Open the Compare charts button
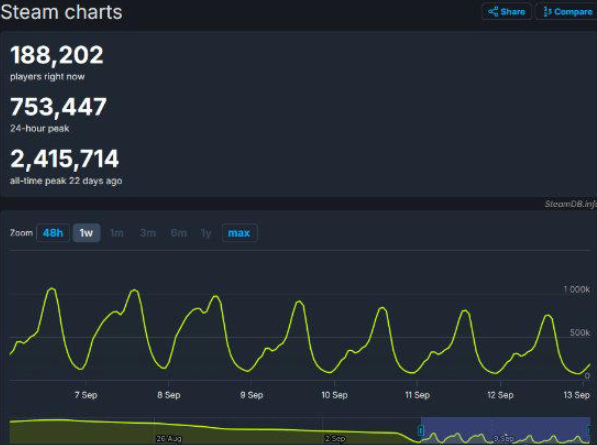This screenshot has height=445, width=597. [567, 12]
